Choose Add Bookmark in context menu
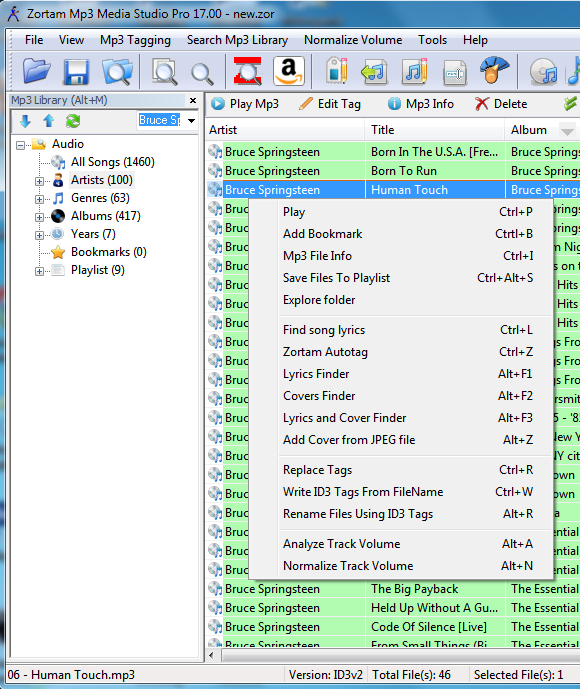 point(401,234)
